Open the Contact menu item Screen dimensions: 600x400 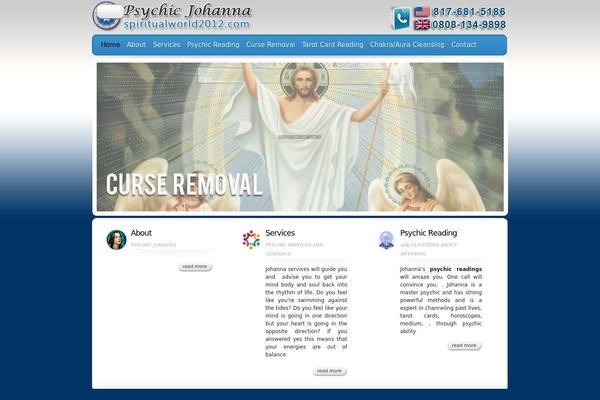pyautogui.click(x=464, y=45)
